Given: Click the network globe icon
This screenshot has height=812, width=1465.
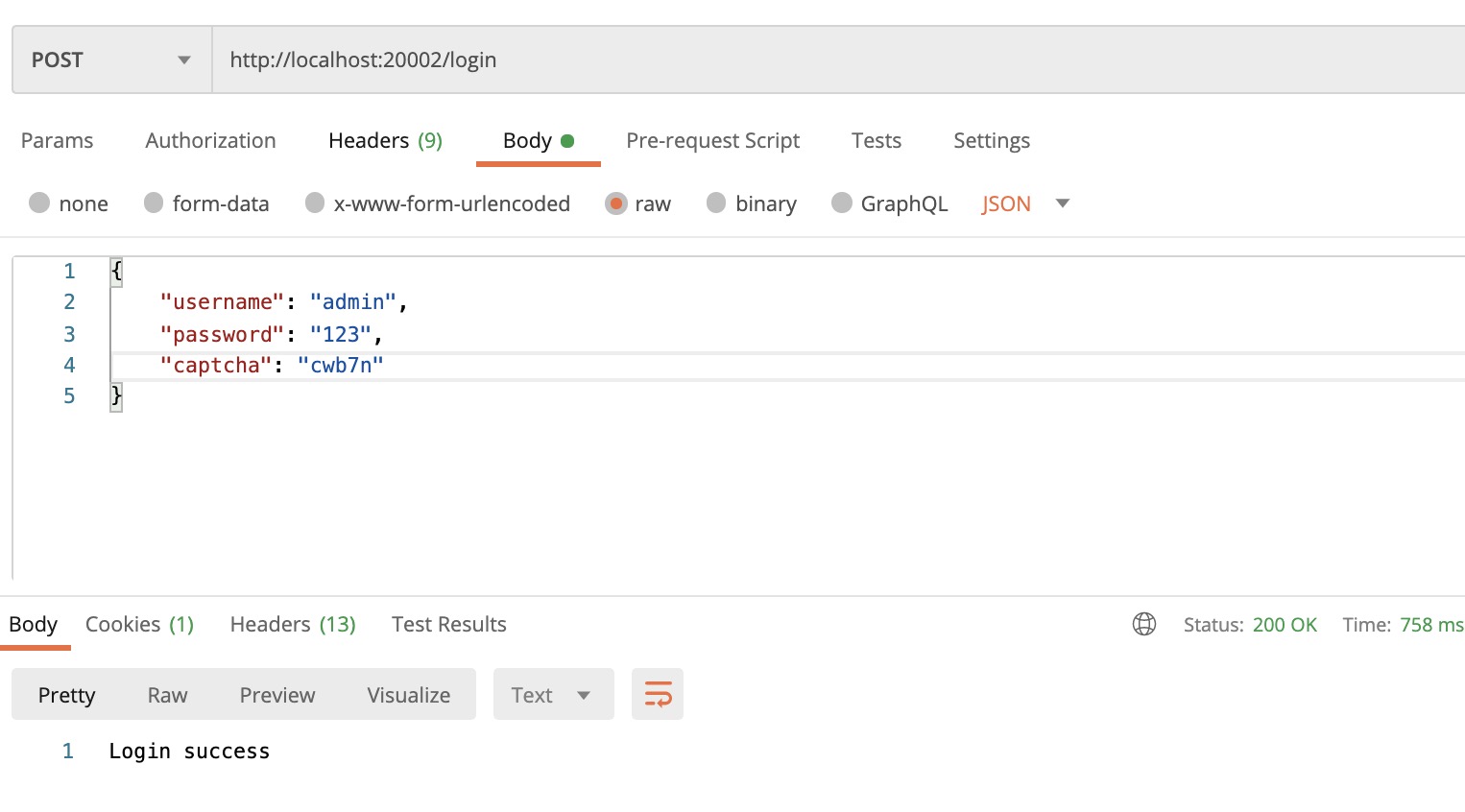Looking at the screenshot, I should (1144, 624).
